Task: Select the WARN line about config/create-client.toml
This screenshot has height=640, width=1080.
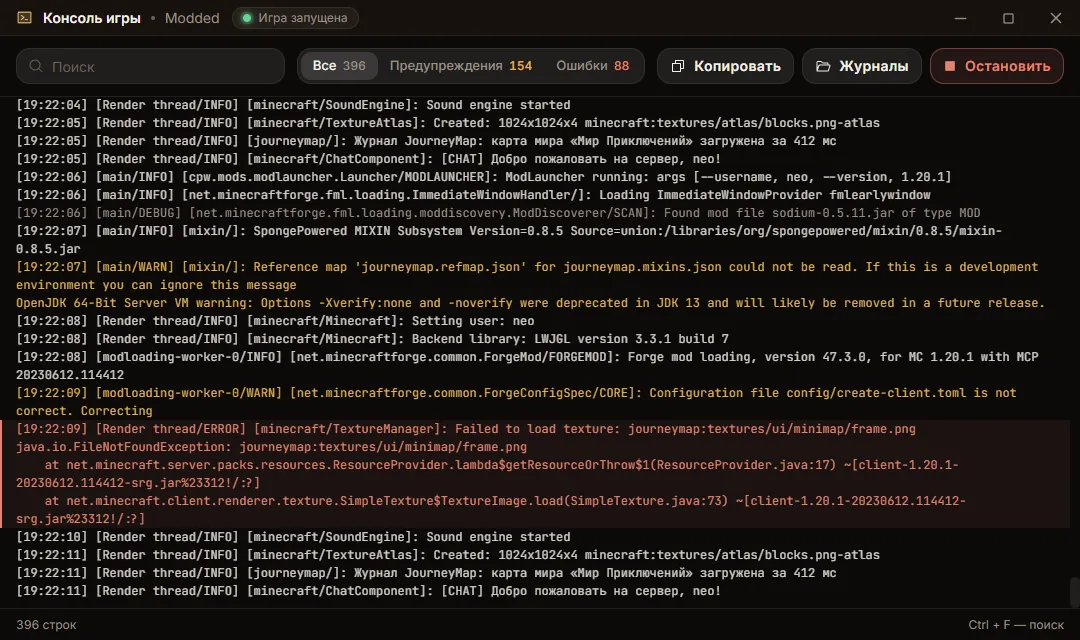Action: [516, 402]
